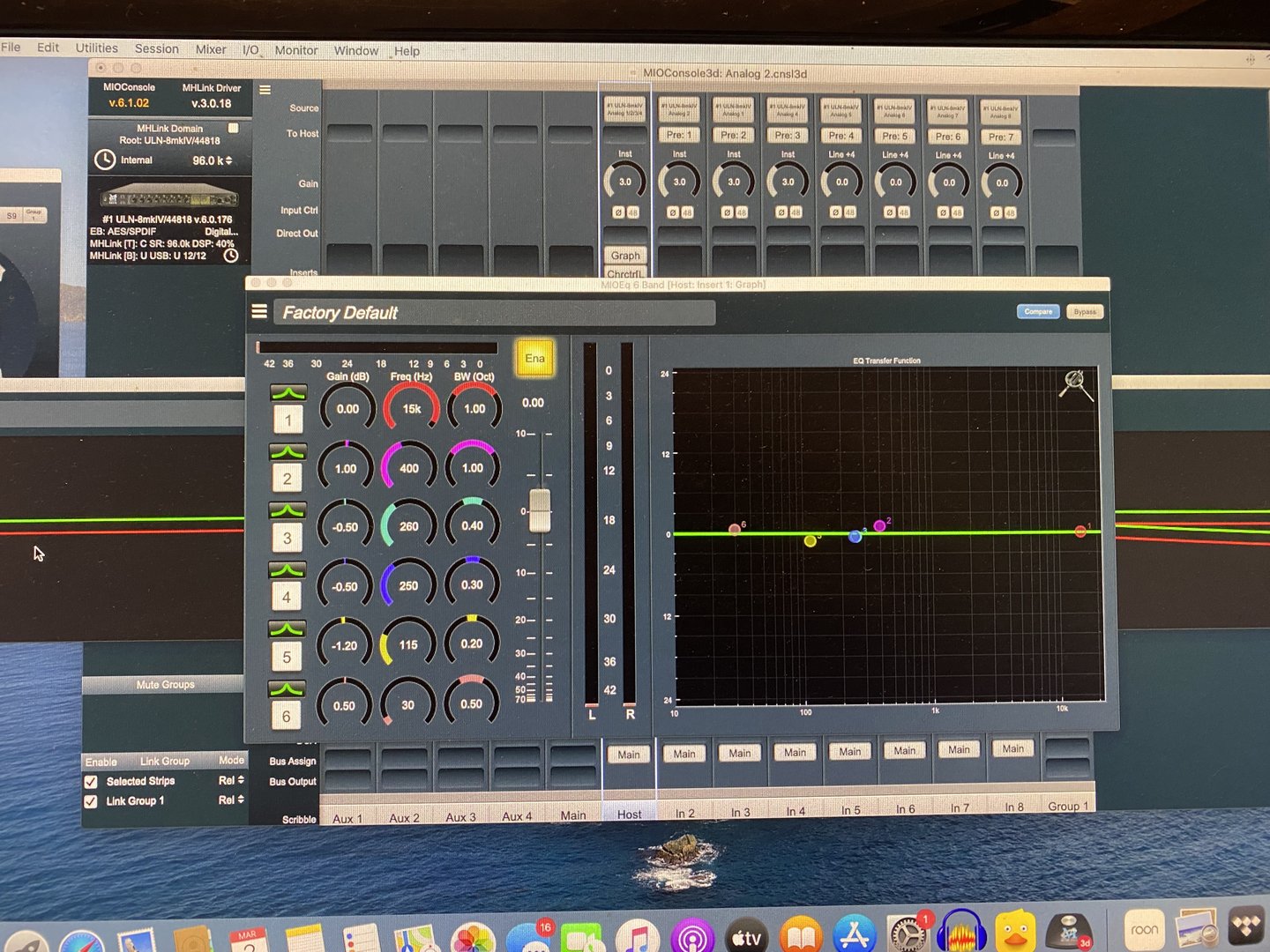Select band 2 filter shape icon
1270x952 pixels.
pyautogui.click(x=288, y=451)
